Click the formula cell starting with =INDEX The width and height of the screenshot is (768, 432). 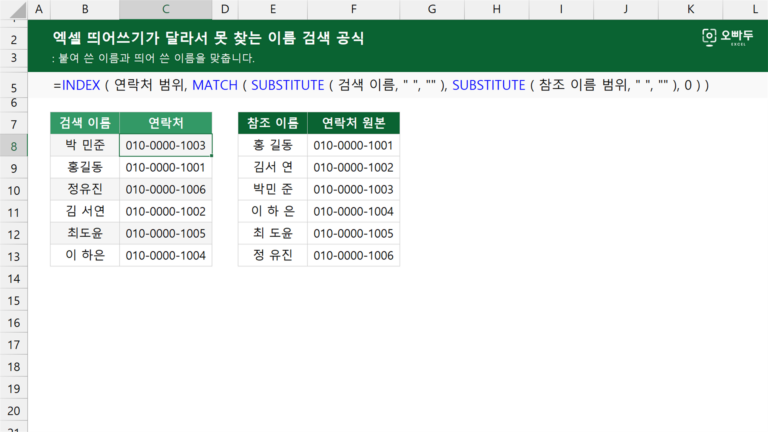[381, 85]
